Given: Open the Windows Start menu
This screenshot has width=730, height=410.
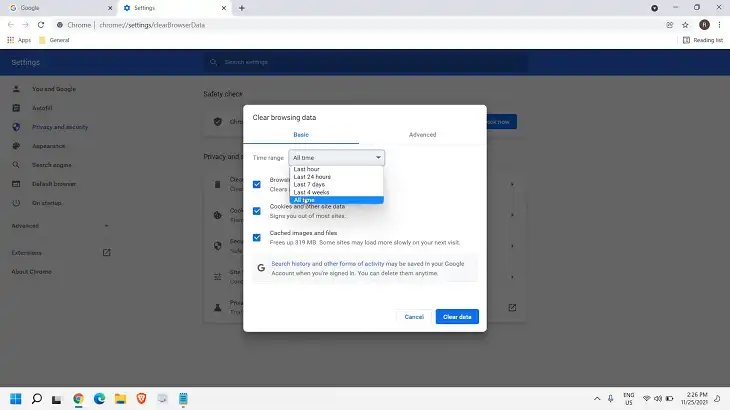Looking at the screenshot, I should 16,399.
